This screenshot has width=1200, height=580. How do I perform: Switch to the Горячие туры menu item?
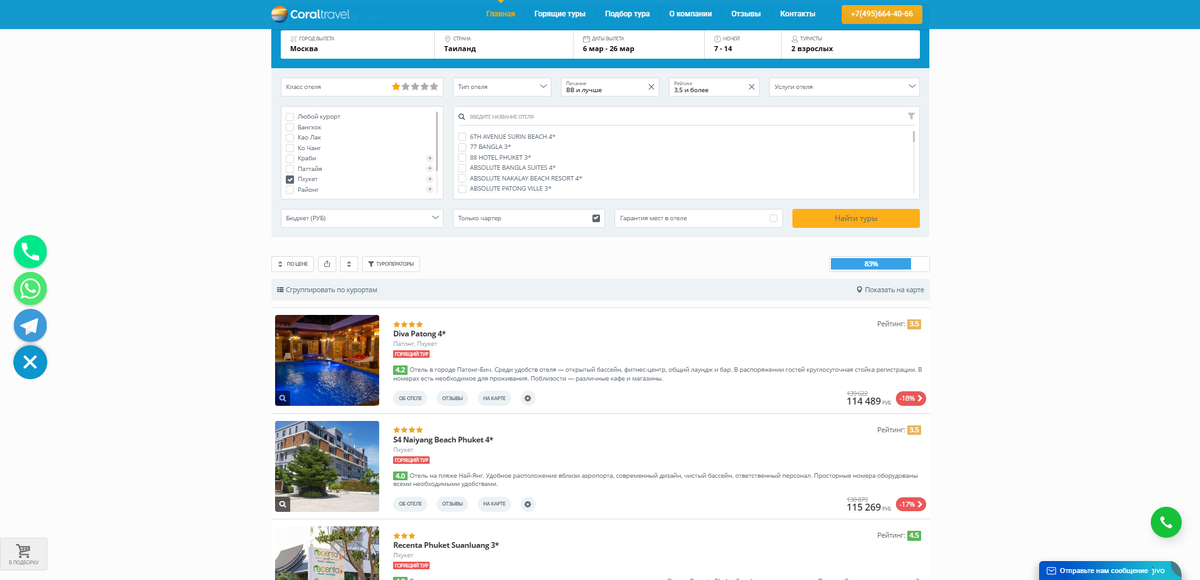561,13
